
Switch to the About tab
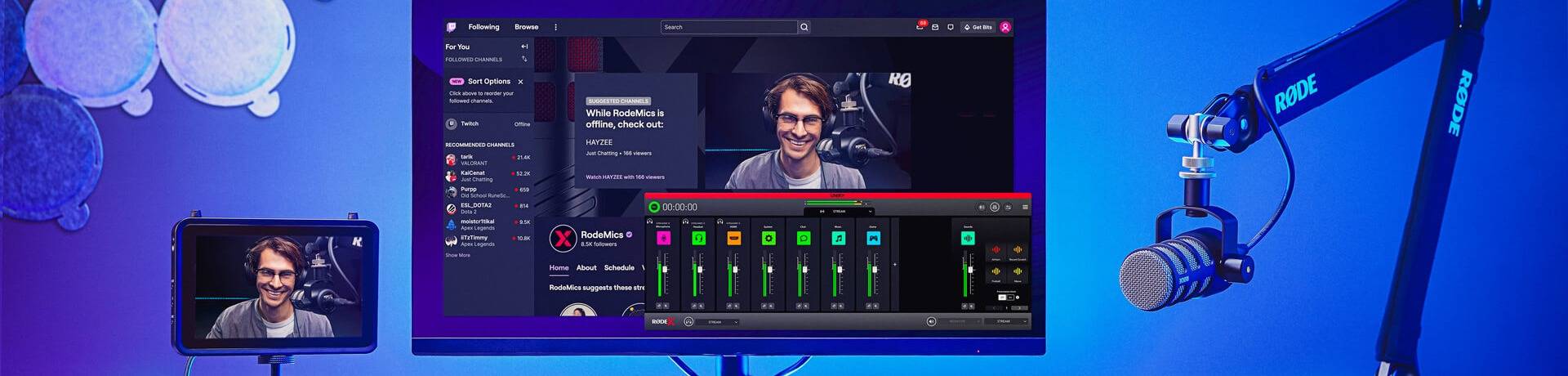click(586, 267)
